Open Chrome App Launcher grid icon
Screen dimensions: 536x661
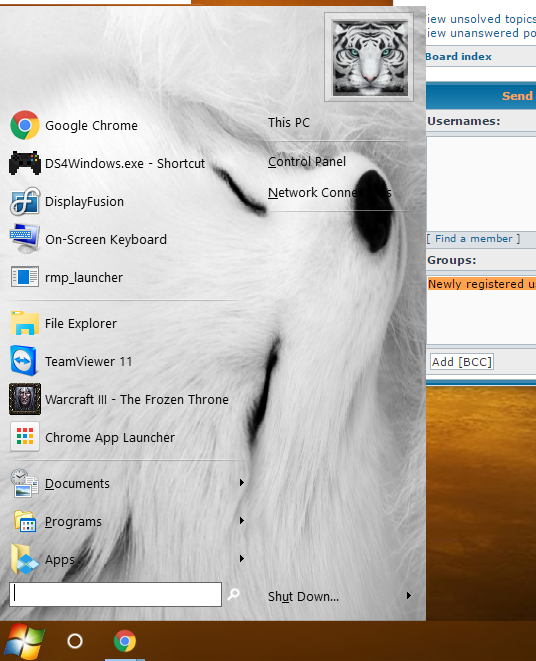tap(25, 437)
